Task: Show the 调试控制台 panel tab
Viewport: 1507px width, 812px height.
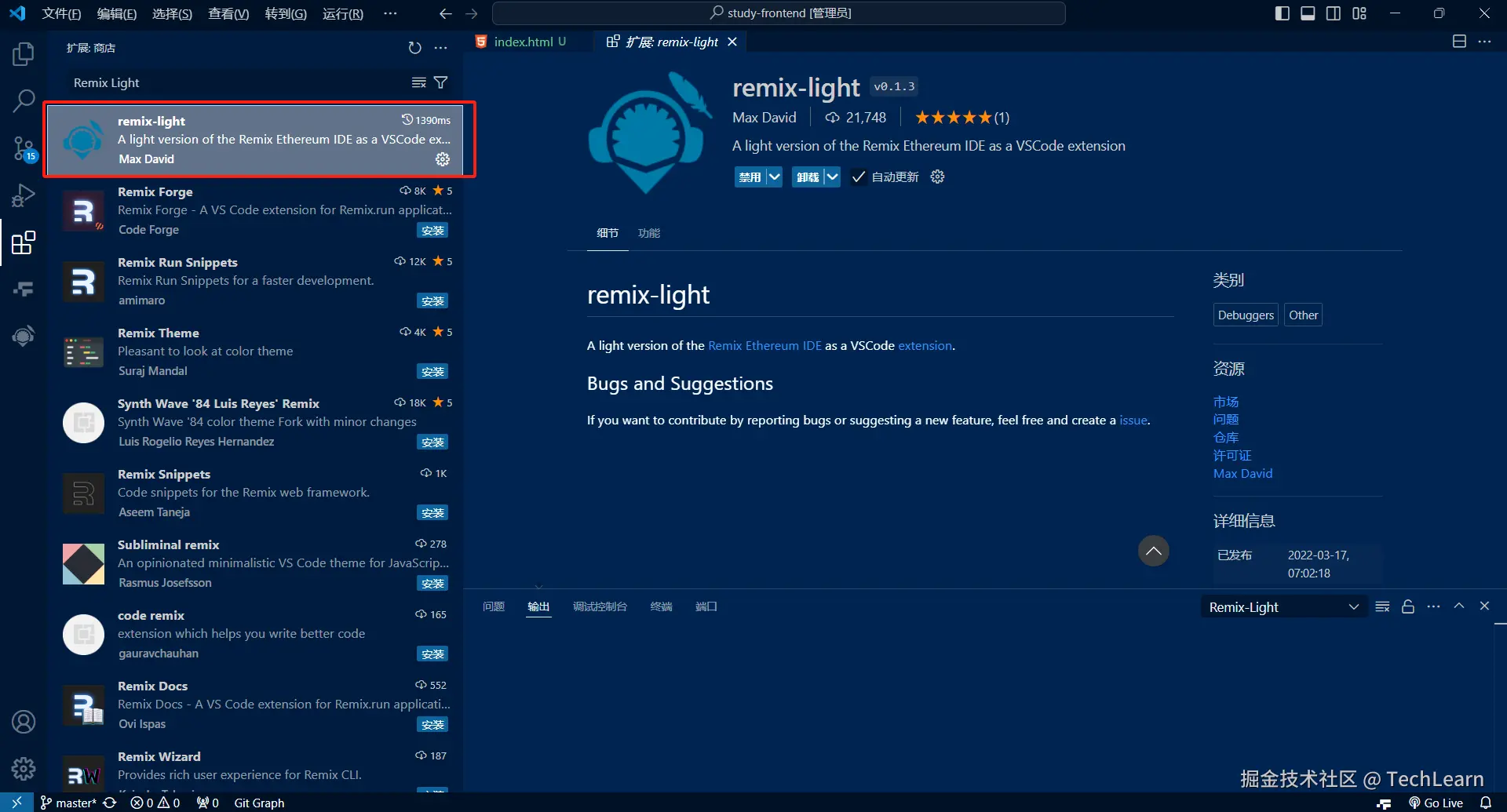Action: 600,606
